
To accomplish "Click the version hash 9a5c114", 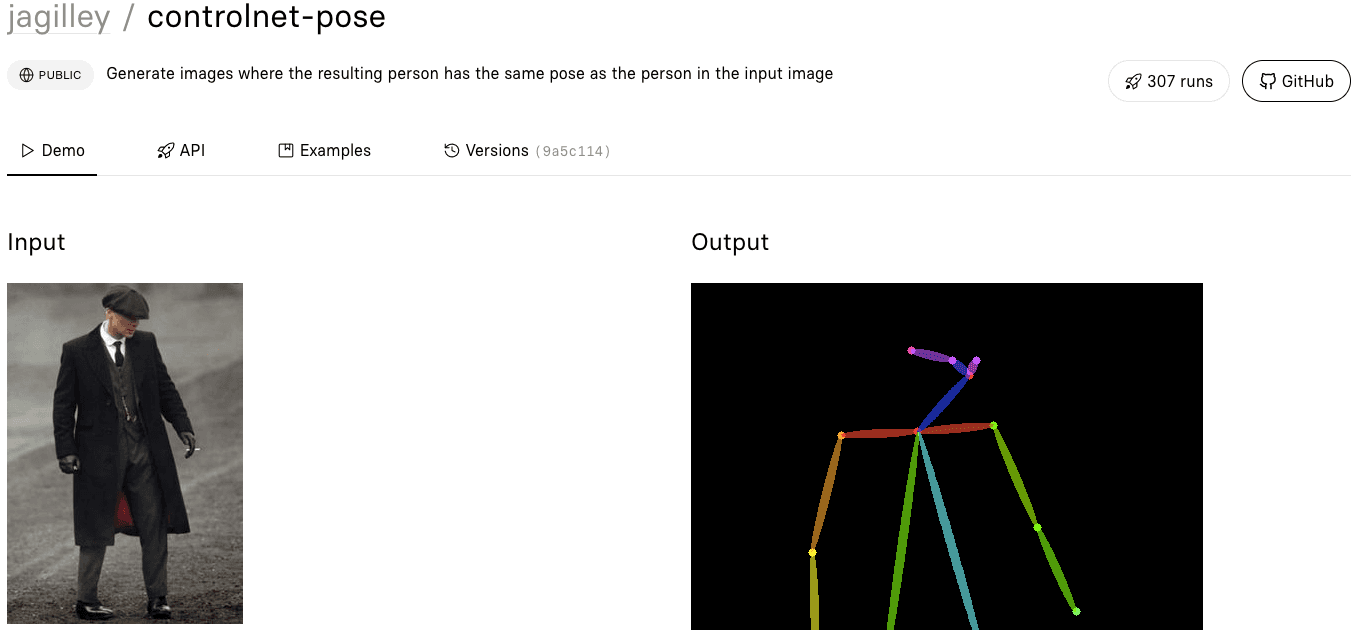I will coord(573,152).
